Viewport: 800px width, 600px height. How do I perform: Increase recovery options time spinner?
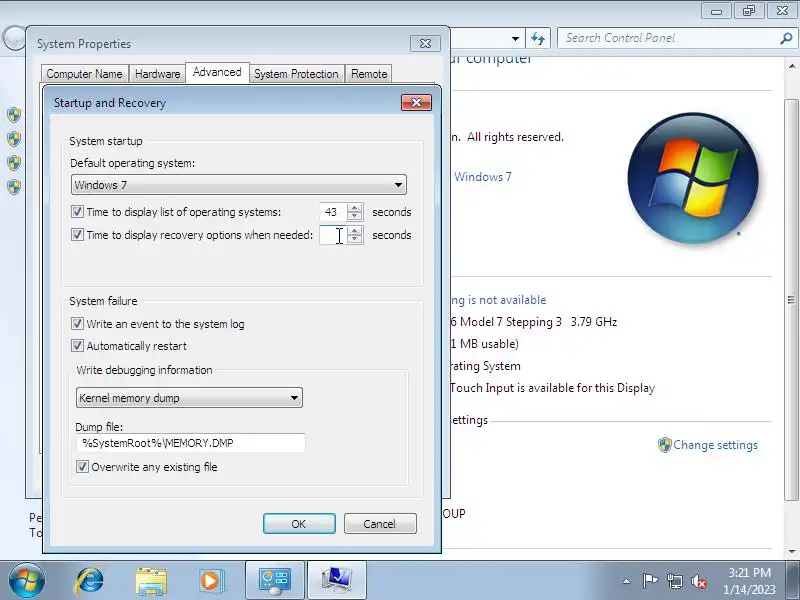[x=355, y=230]
